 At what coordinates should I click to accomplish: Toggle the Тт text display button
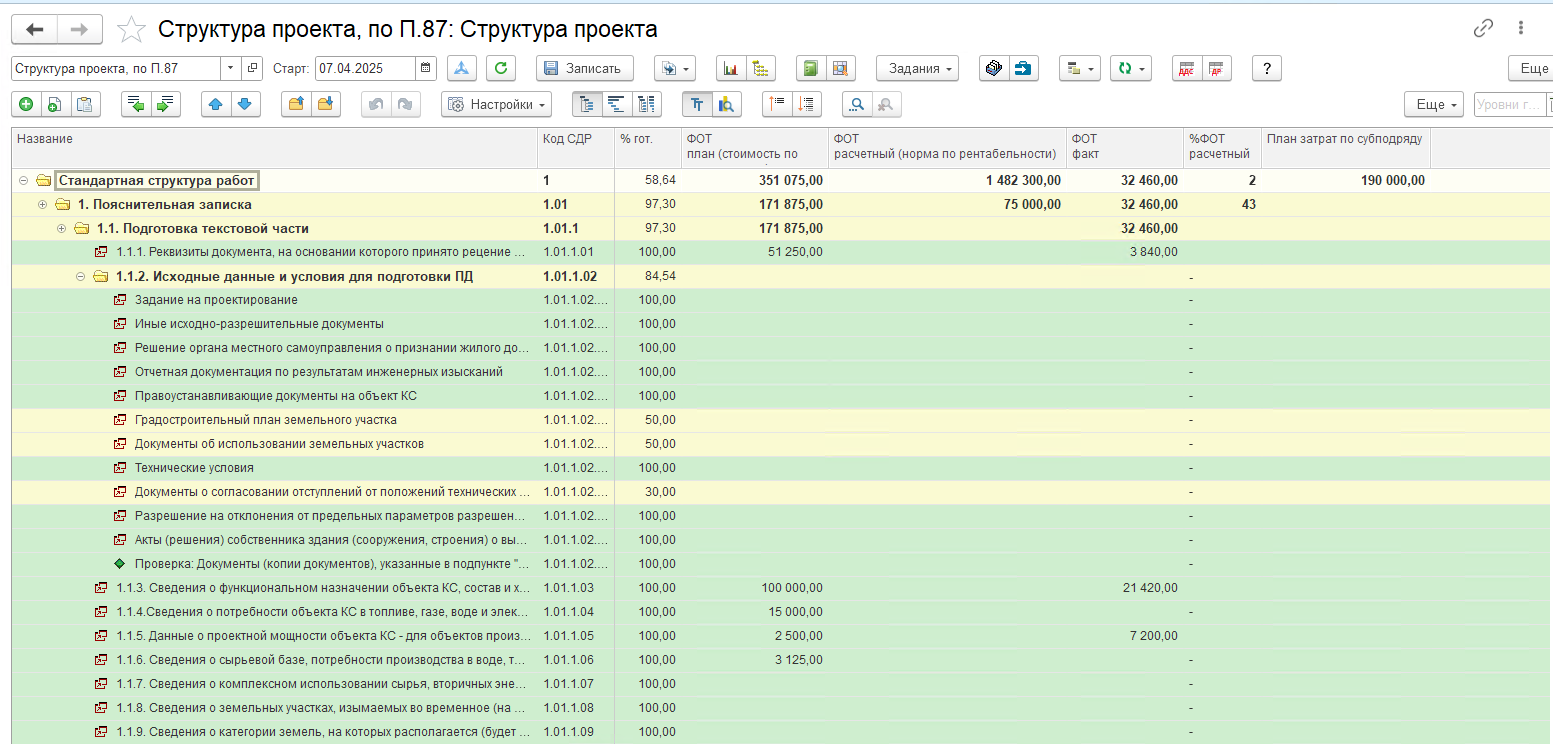click(698, 104)
